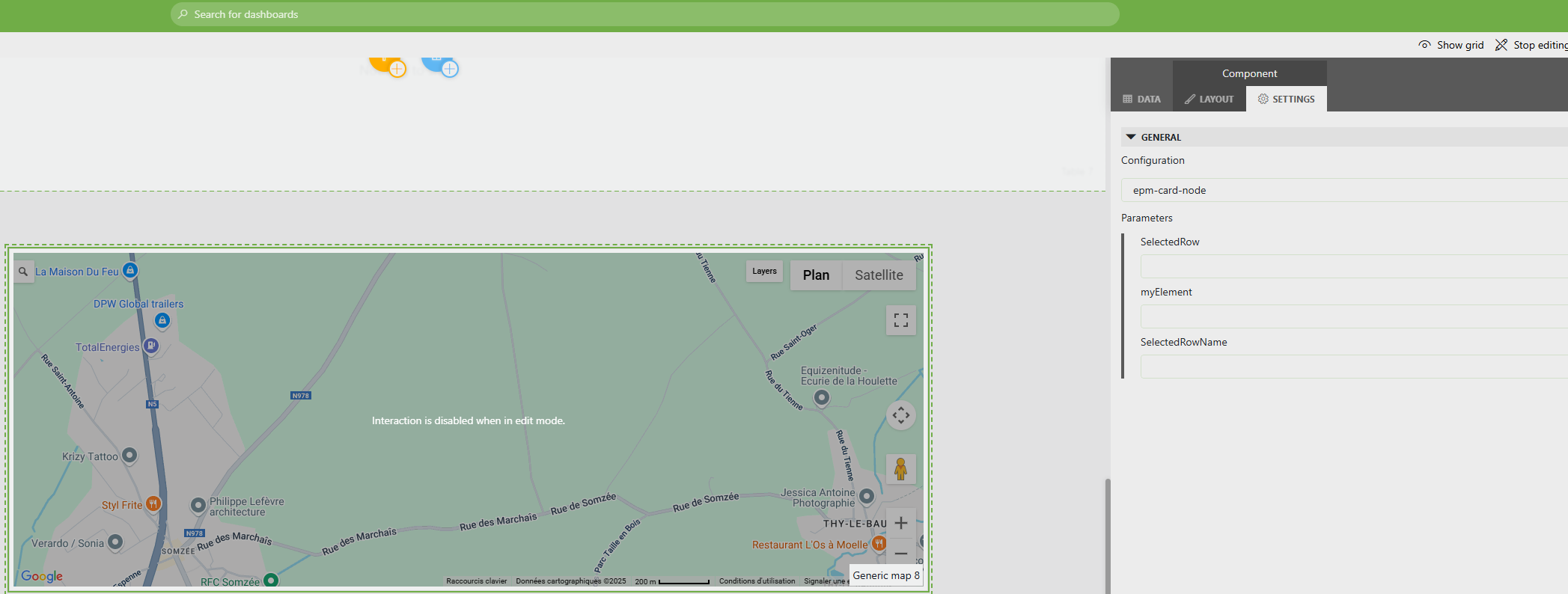The image size is (1568, 594).
Task: Click the Generic map 8 label
Action: pyautogui.click(x=886, y=575)
